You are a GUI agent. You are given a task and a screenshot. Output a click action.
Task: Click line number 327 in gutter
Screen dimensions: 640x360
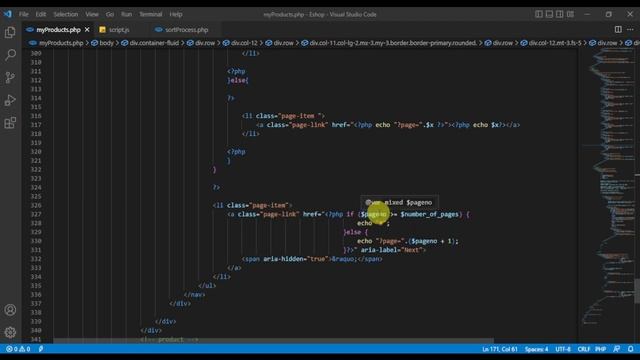click(x=36, y=214)
